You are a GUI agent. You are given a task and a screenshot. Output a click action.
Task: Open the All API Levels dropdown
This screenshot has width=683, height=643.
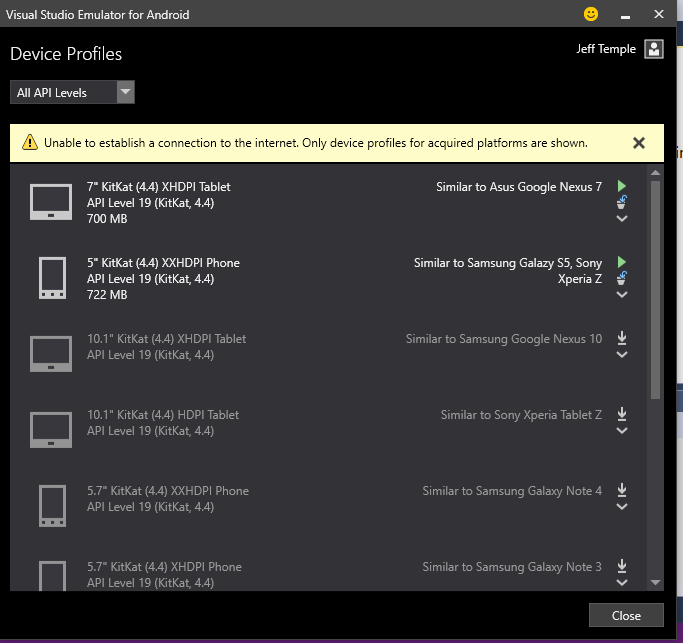point(72,92)
